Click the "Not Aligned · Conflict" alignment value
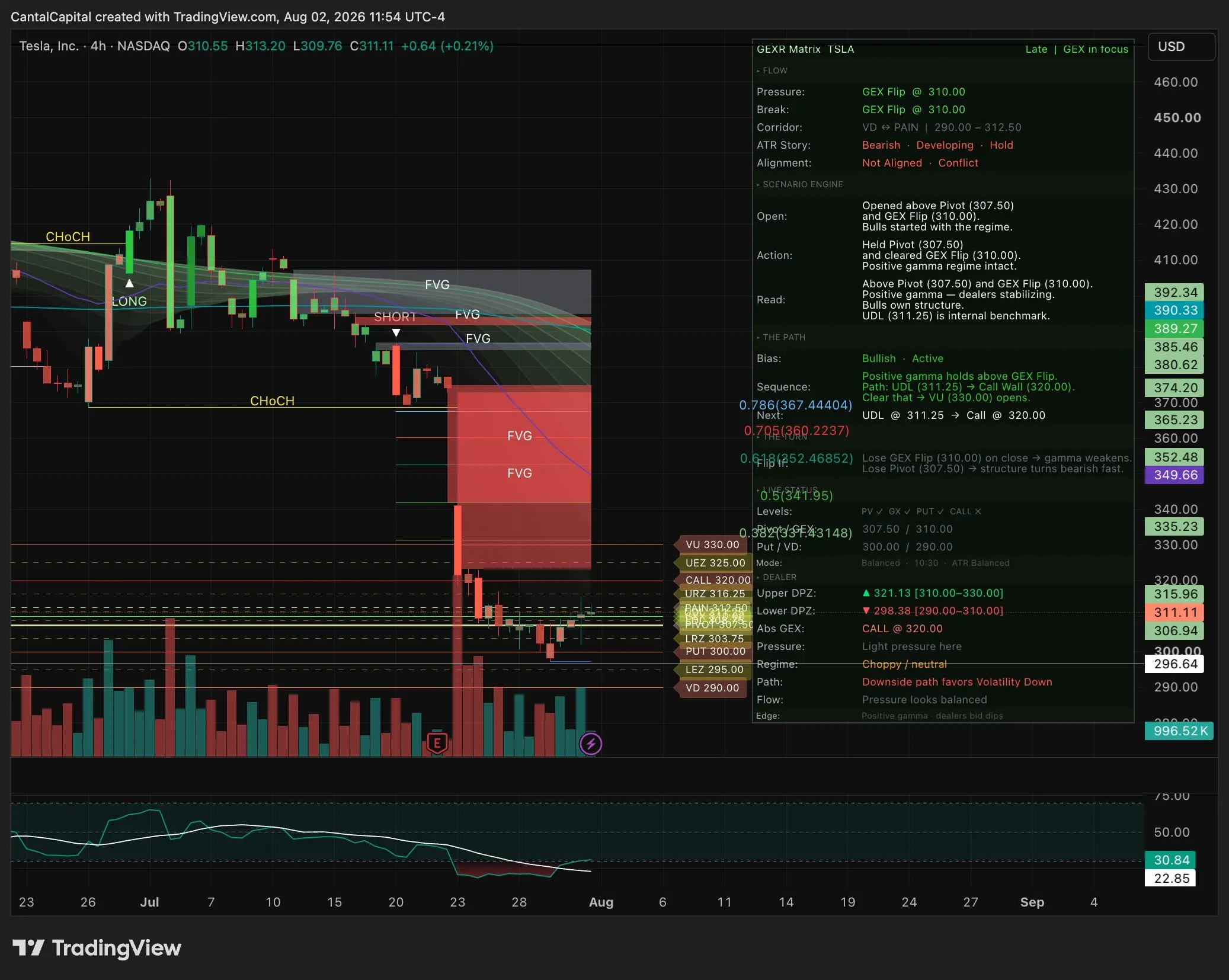This screenshot has width=1229, height=980. pyautogui.click(x=920, y=163)
